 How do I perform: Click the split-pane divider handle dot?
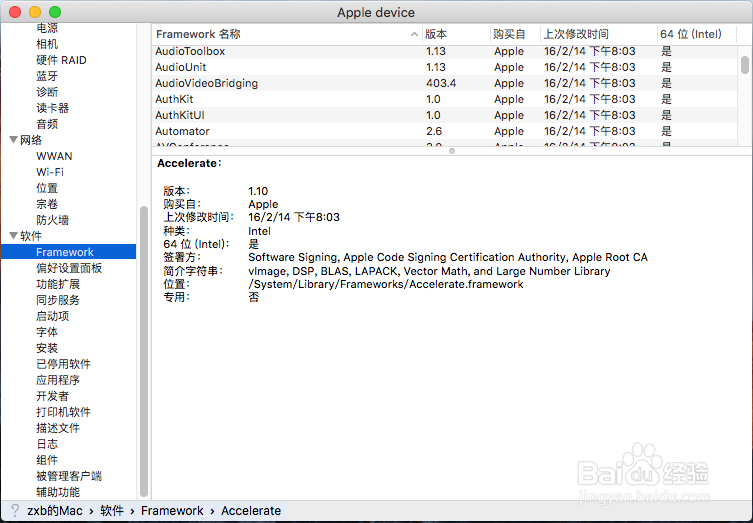tap(452, 151)
